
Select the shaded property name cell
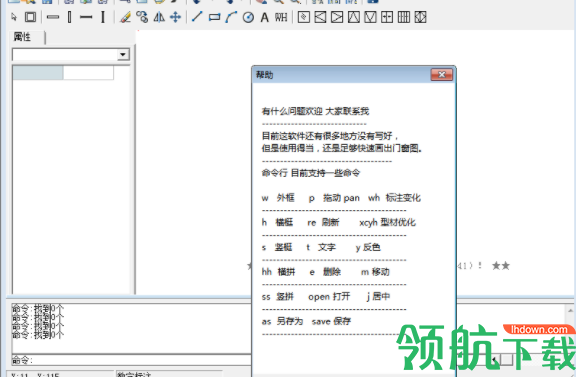point(38,73)
